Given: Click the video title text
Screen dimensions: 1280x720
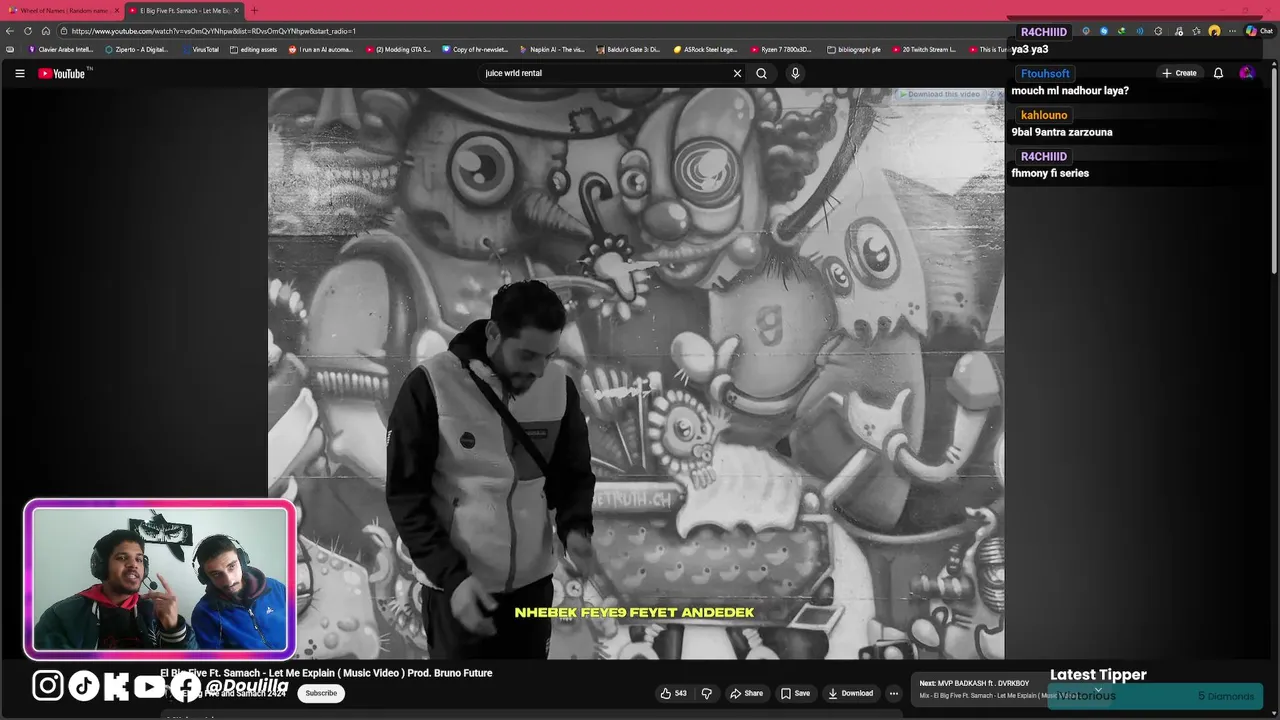Looking at the screenshot, I should click(x=326, y=673).
